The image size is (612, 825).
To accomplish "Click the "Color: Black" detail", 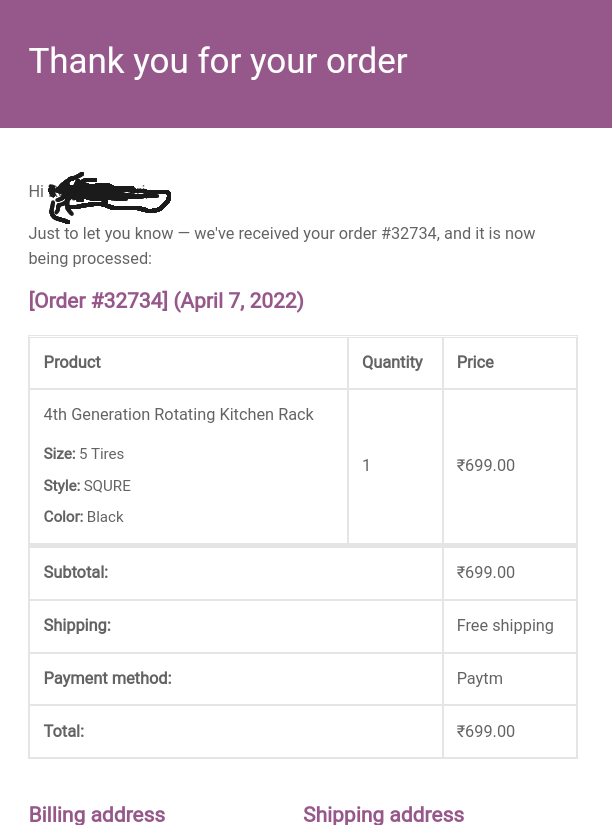I will [x=84, y=517].
